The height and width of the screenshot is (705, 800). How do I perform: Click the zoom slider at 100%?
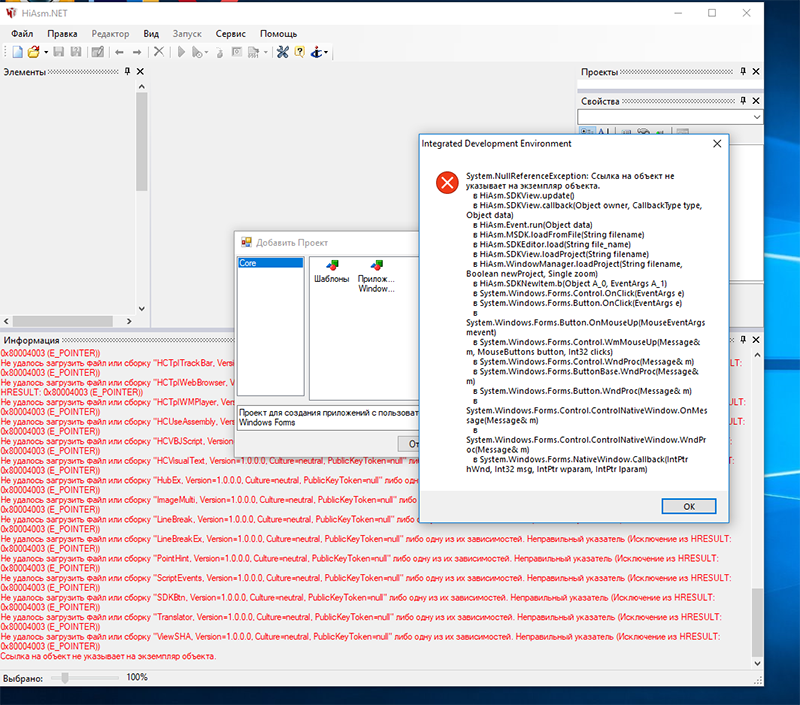click(x=66, y=677)
